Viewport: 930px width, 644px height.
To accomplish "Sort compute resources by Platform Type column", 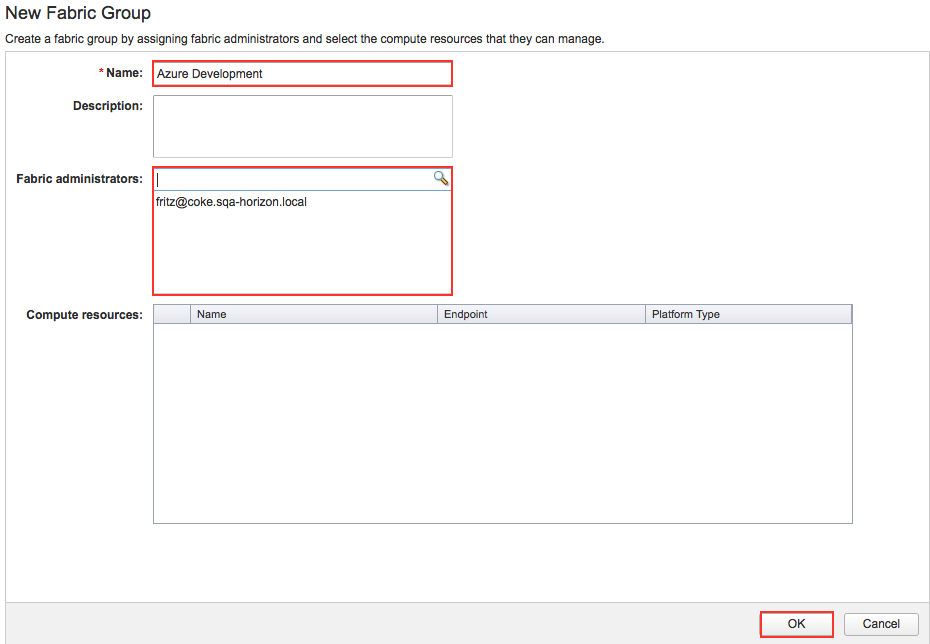I will (748, 314).
